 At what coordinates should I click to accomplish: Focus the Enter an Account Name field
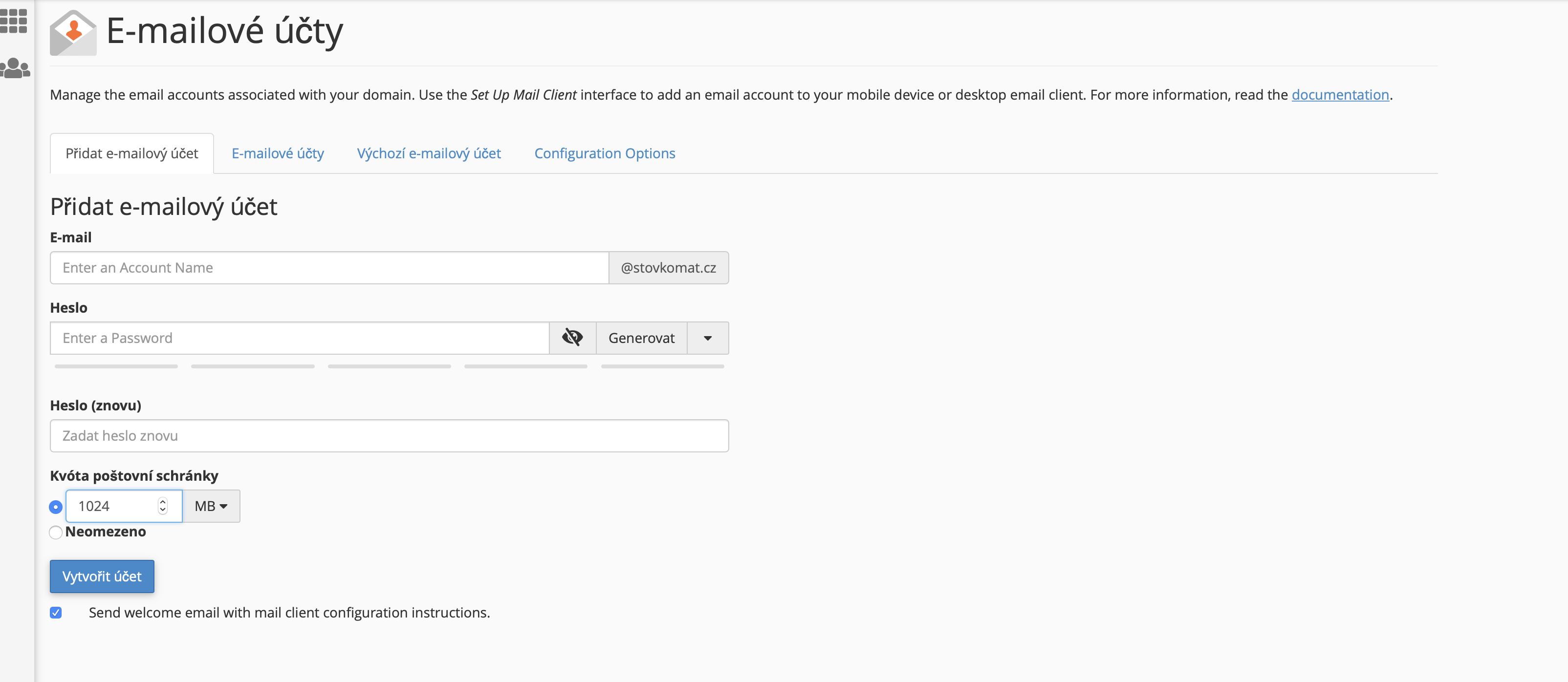329,268
